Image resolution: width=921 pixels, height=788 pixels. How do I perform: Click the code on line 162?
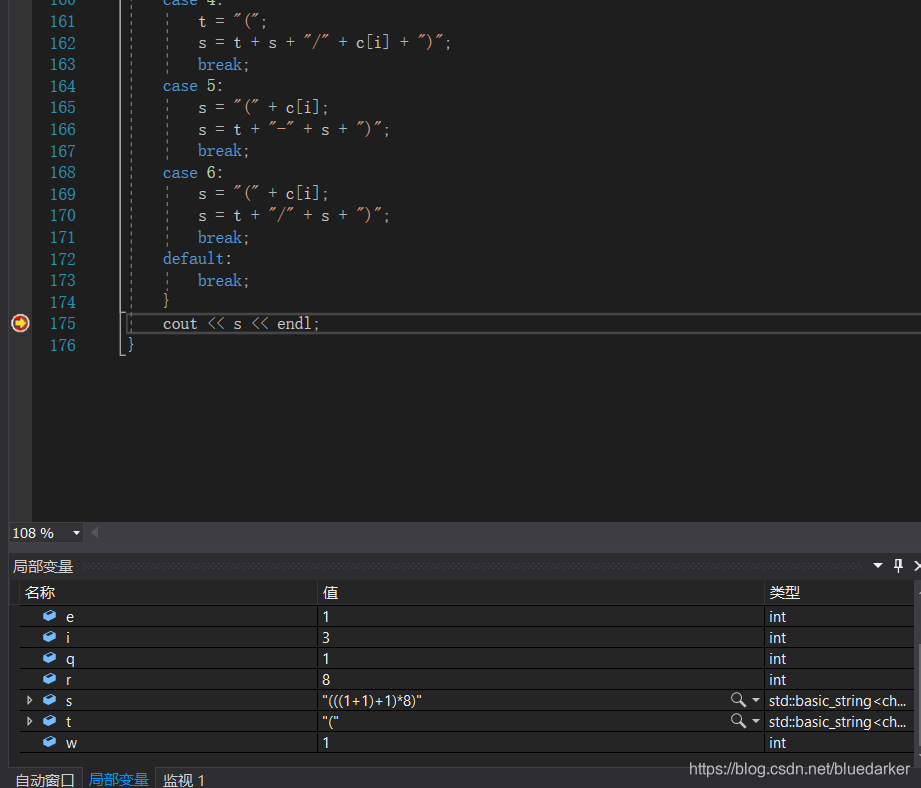[324, 42]
